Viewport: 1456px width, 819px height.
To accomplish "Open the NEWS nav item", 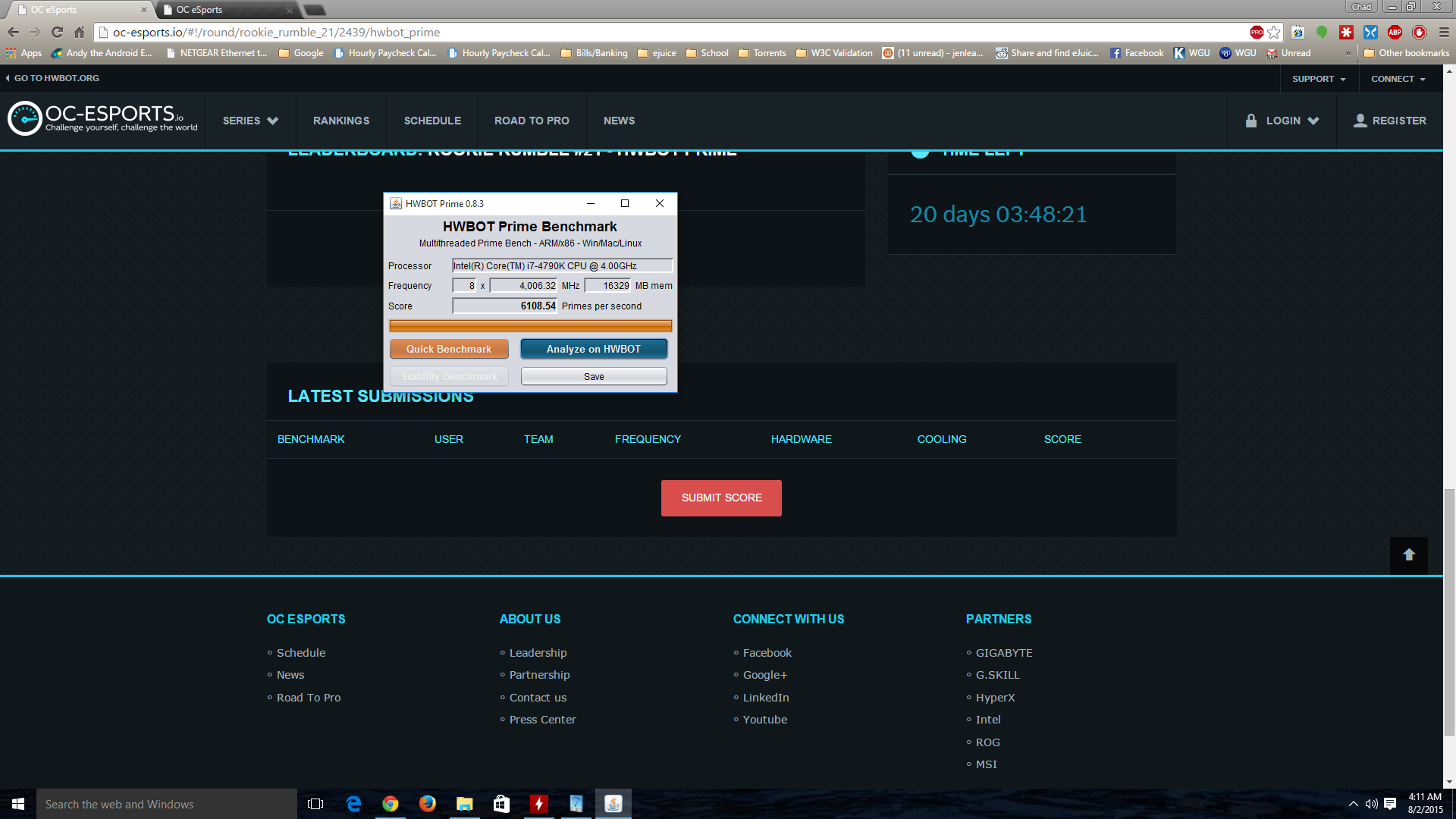I will pos(619,121).
